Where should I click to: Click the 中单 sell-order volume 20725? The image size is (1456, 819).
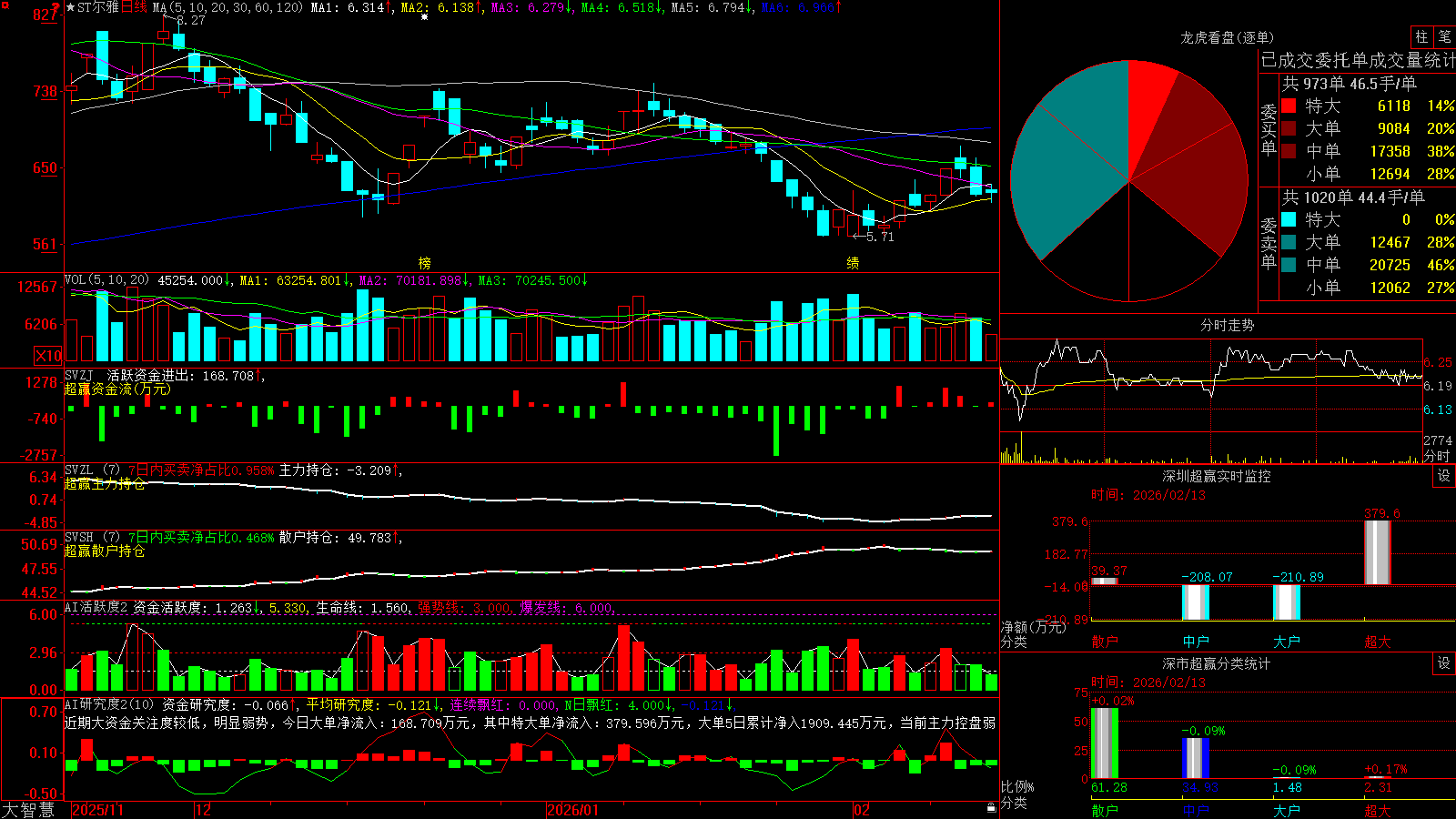[x=1390, y=265]
